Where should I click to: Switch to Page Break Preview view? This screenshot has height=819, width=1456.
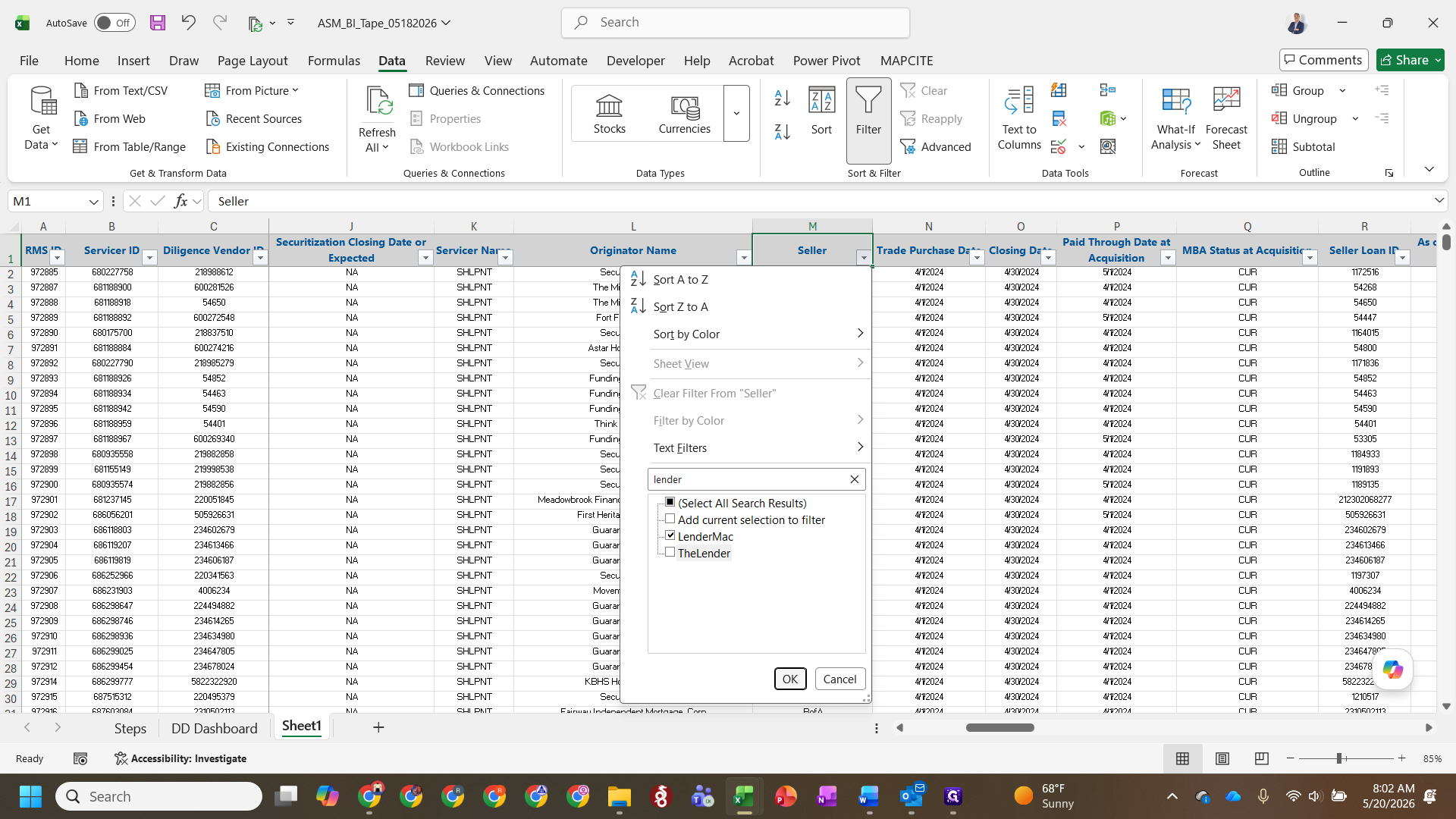click(x=1262, y=758)
